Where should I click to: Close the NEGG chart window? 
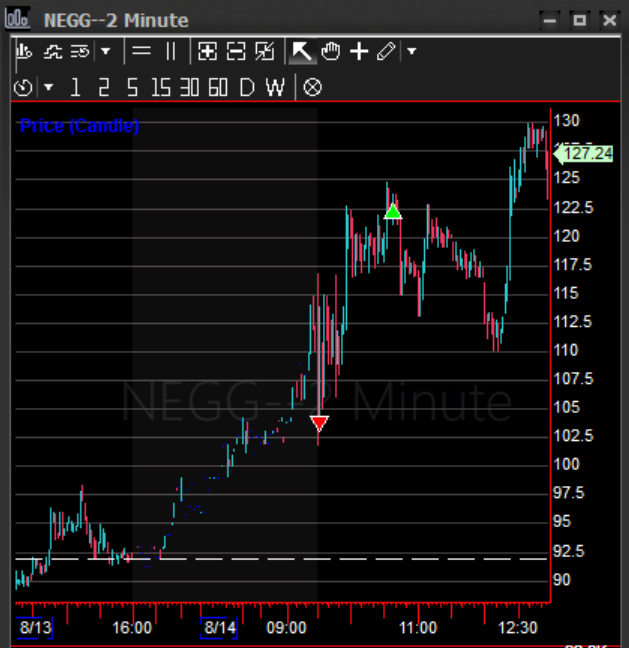(x=610, y=20)
